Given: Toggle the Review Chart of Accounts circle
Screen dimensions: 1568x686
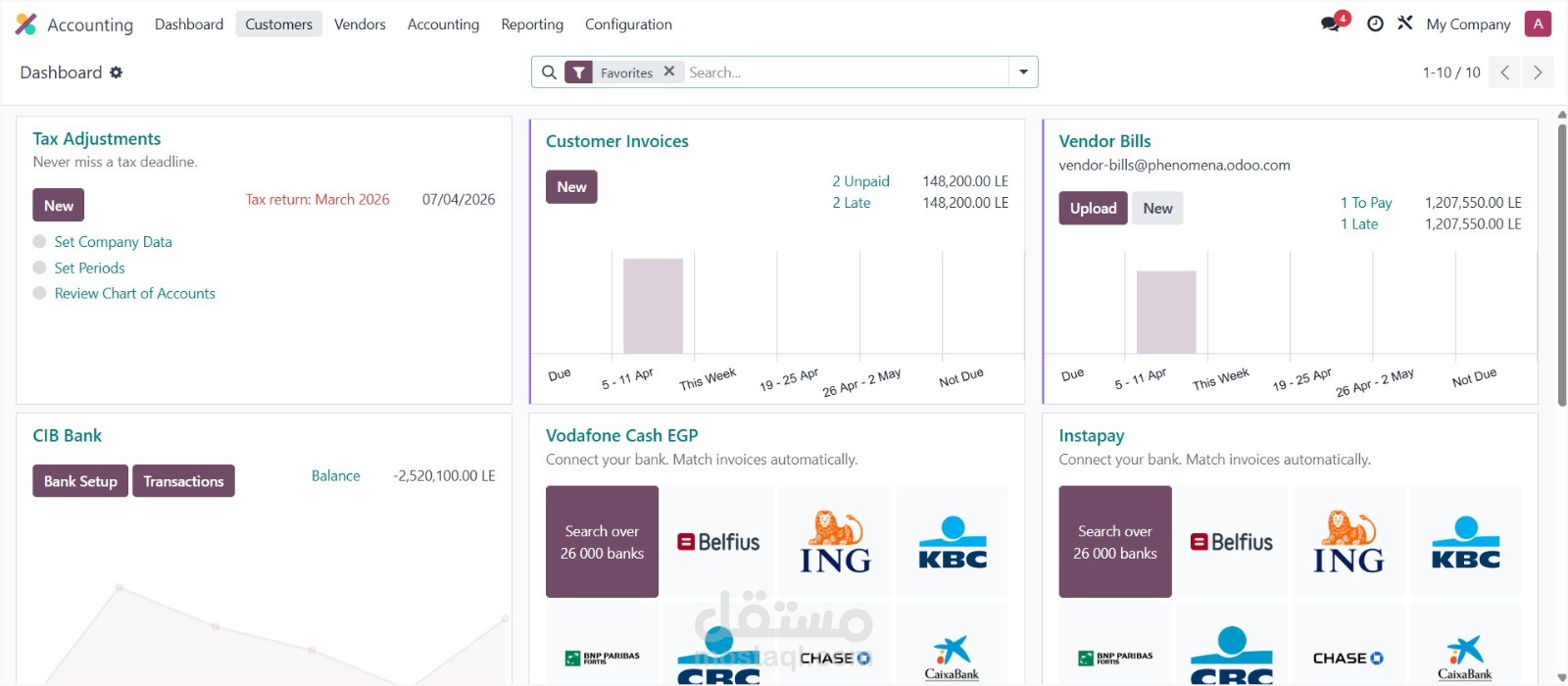Looking at the screenshot, I should tap(39, 293).
